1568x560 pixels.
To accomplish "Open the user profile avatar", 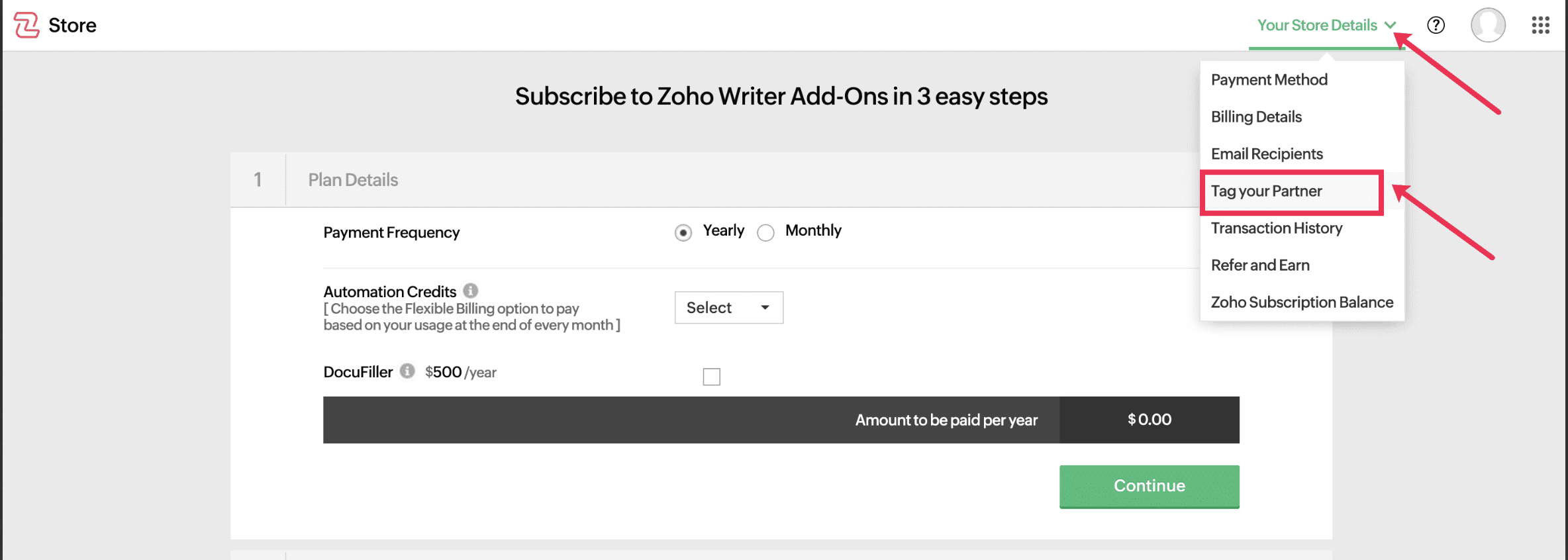I will (x=1488, y=25).
